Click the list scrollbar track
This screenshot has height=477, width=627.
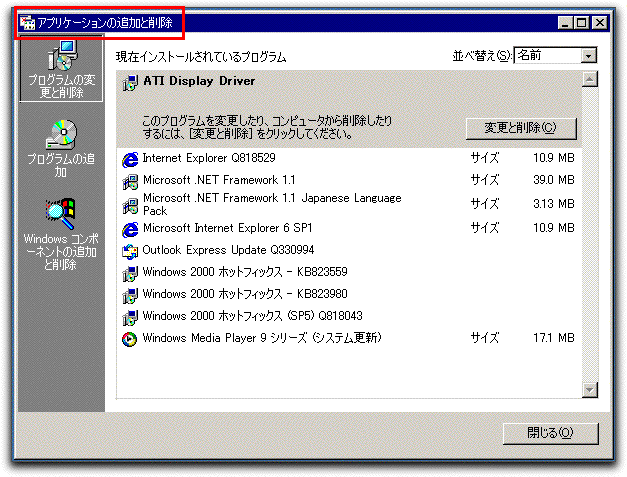point(590,234)
